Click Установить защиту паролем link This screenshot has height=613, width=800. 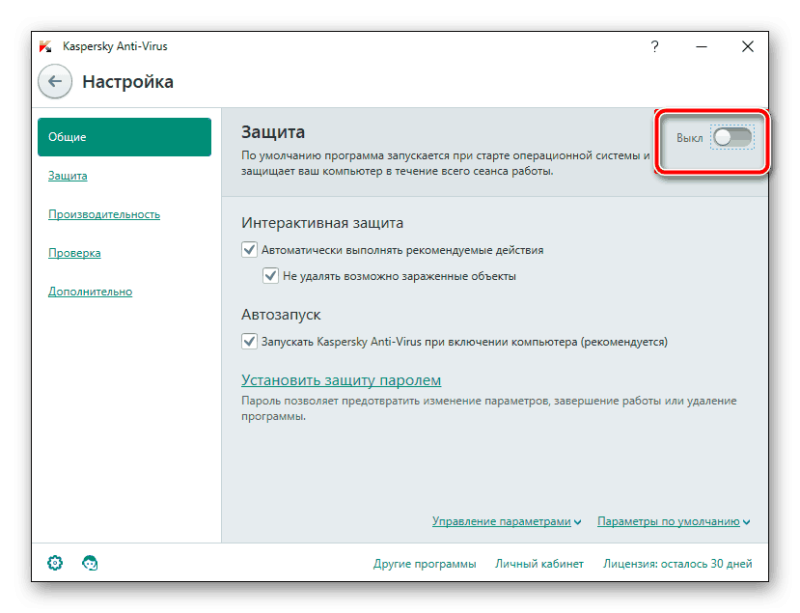point(341,380)
